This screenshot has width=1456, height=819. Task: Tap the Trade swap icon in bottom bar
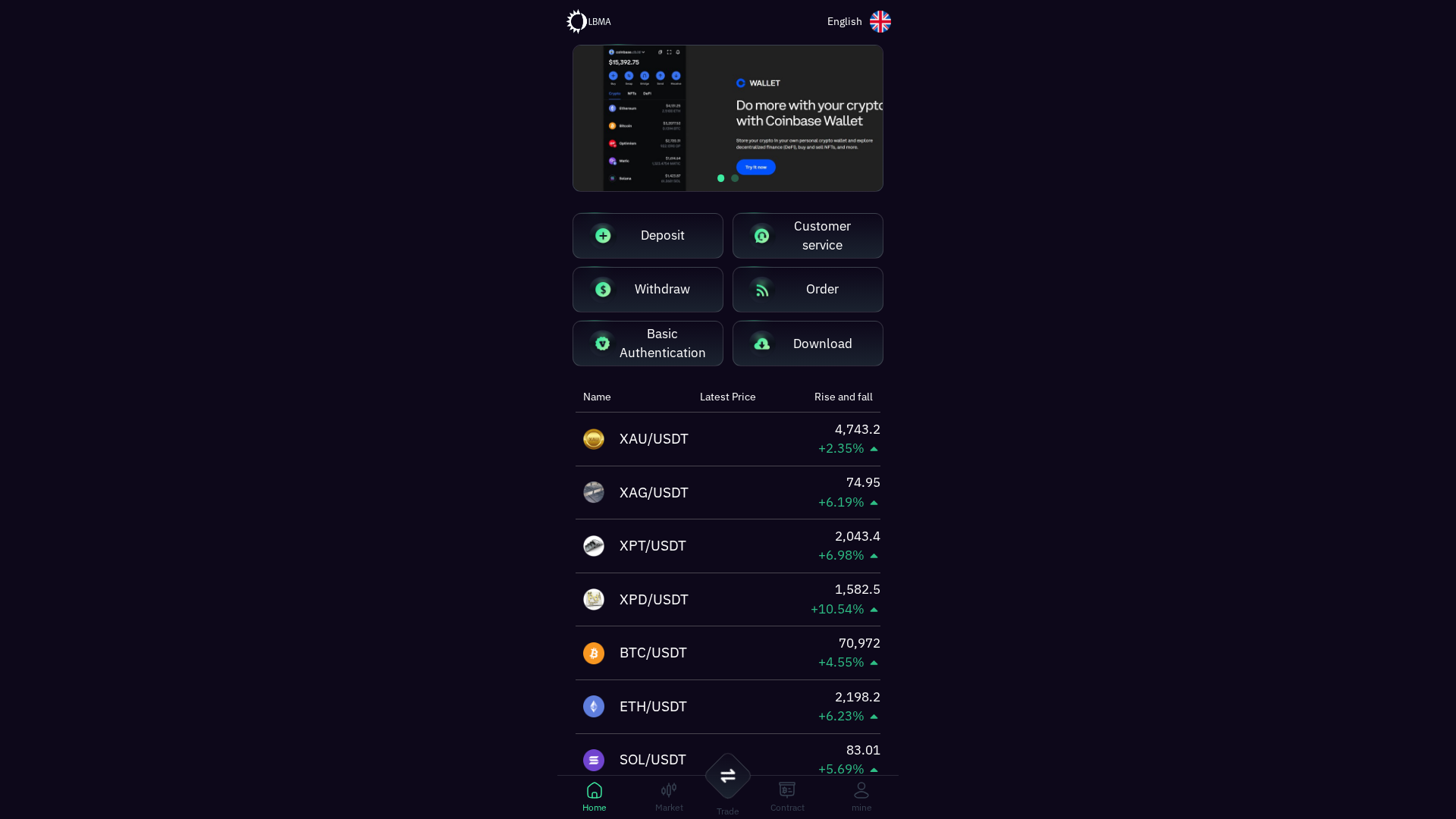click(727, 776)
